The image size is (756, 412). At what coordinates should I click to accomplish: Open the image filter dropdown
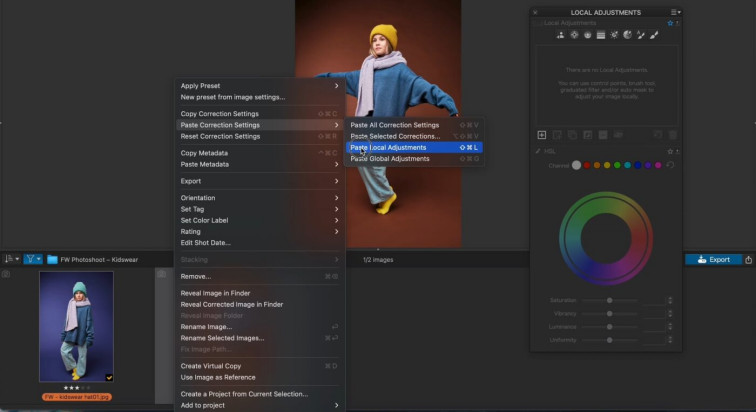click(x=33, y=259)
